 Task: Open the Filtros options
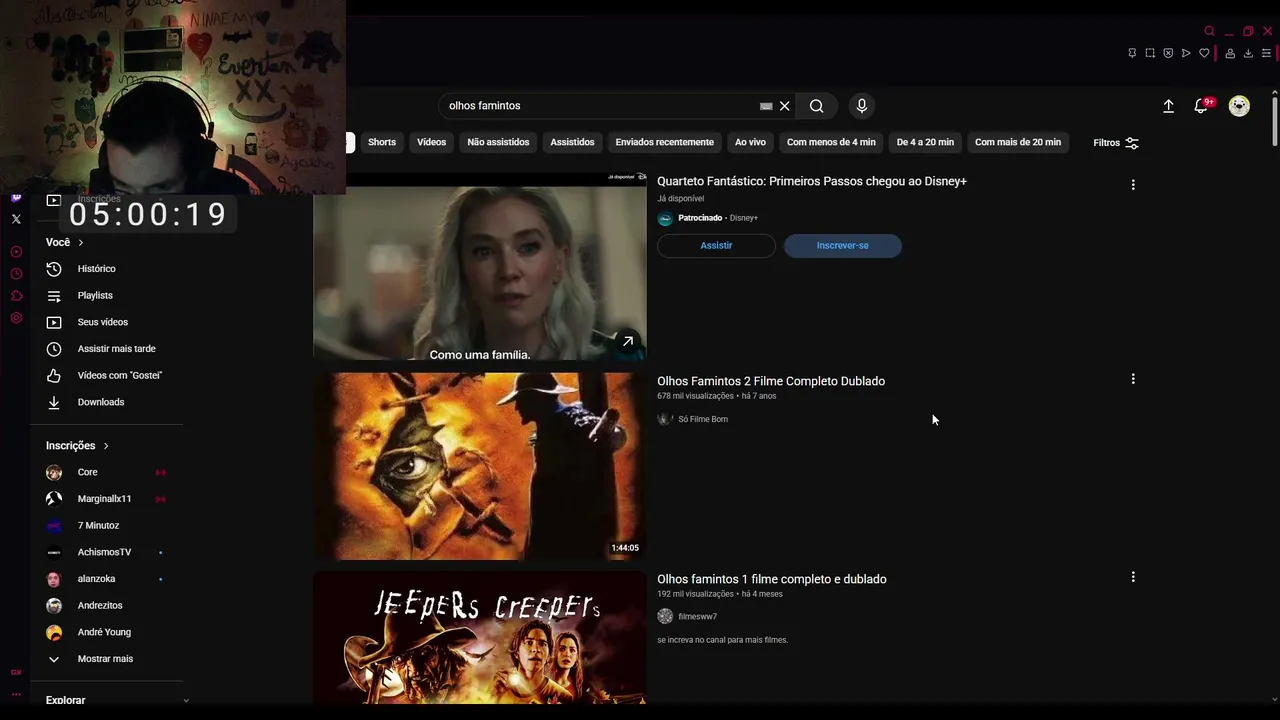pyautogui.click(x=1116, y=143)
